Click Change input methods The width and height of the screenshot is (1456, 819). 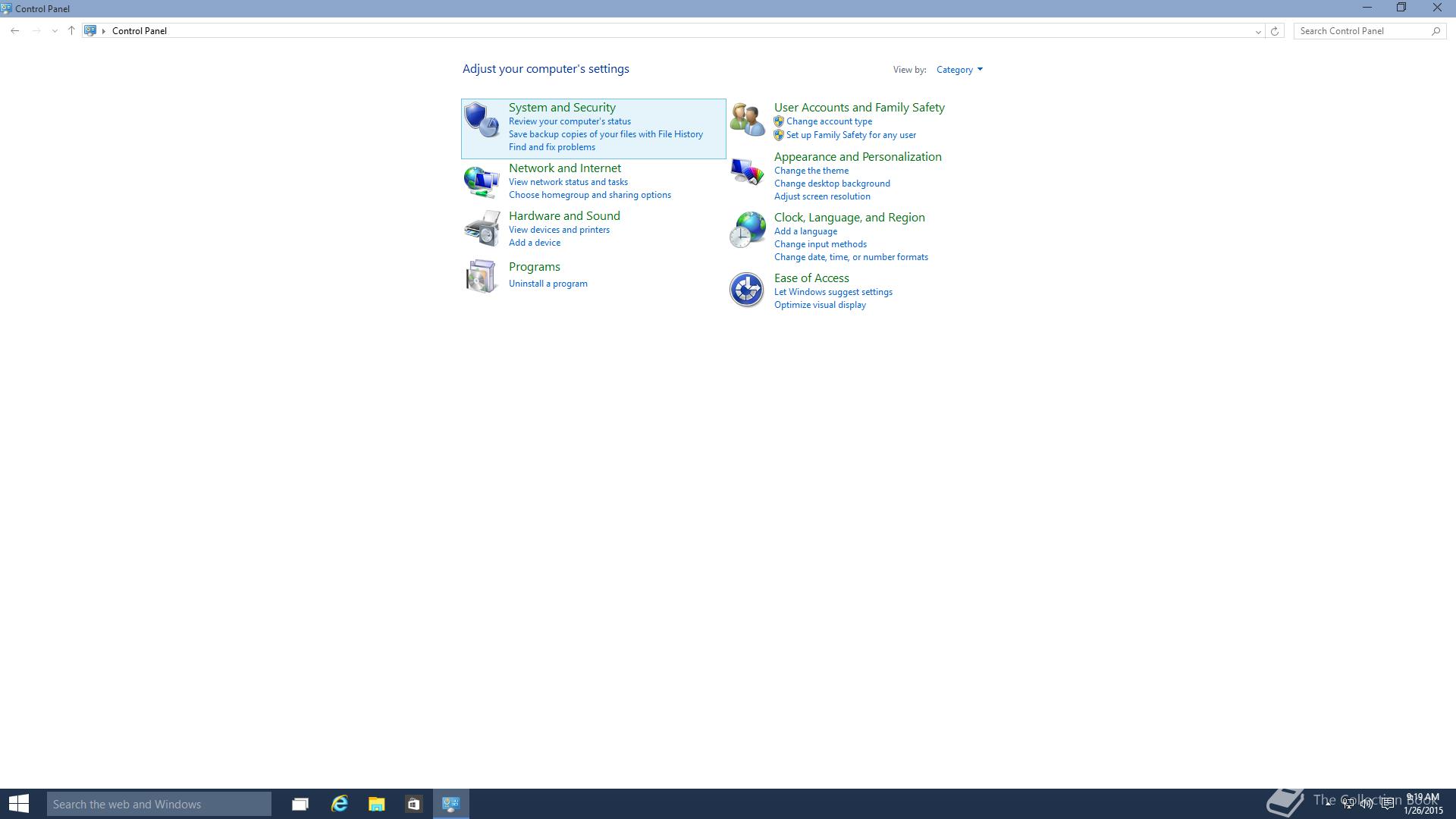821,244
